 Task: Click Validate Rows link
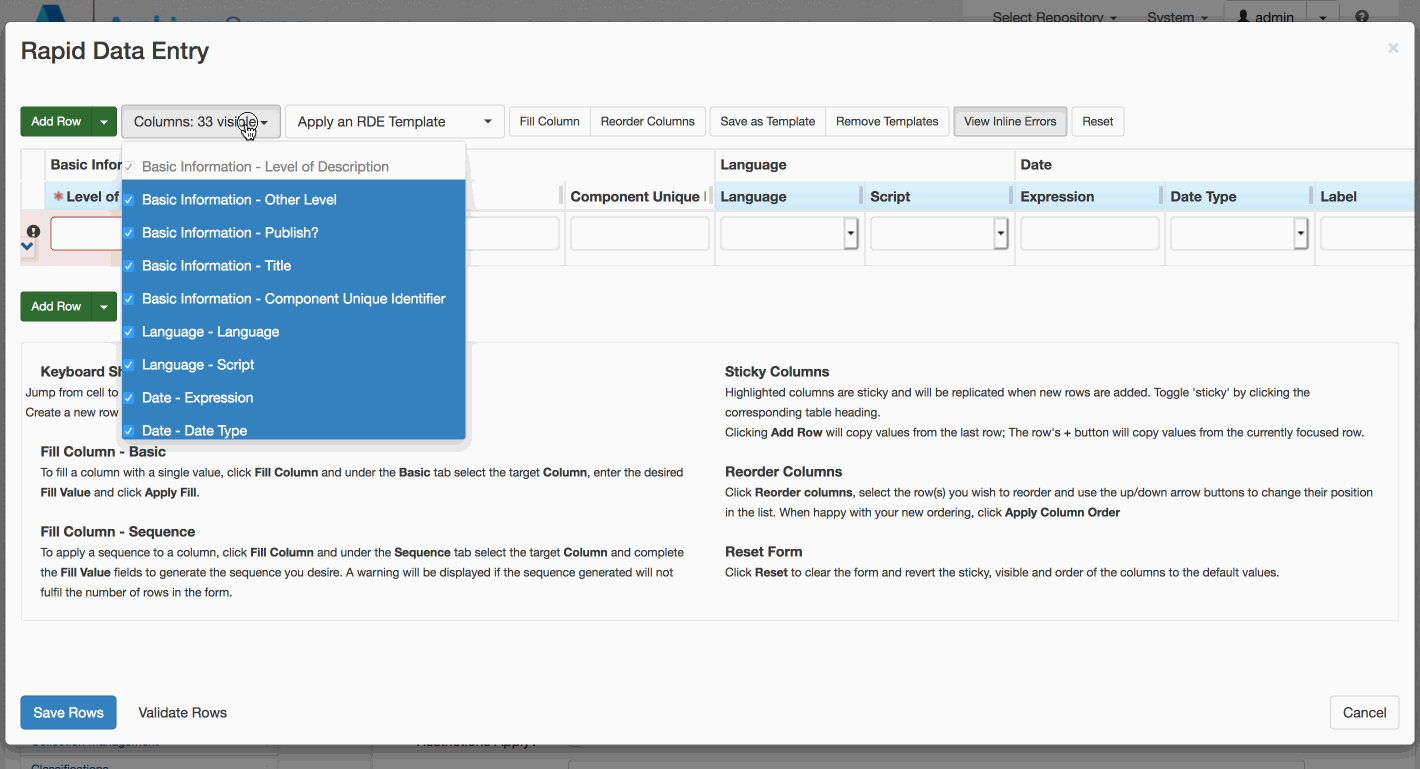[x=183, y=713]
